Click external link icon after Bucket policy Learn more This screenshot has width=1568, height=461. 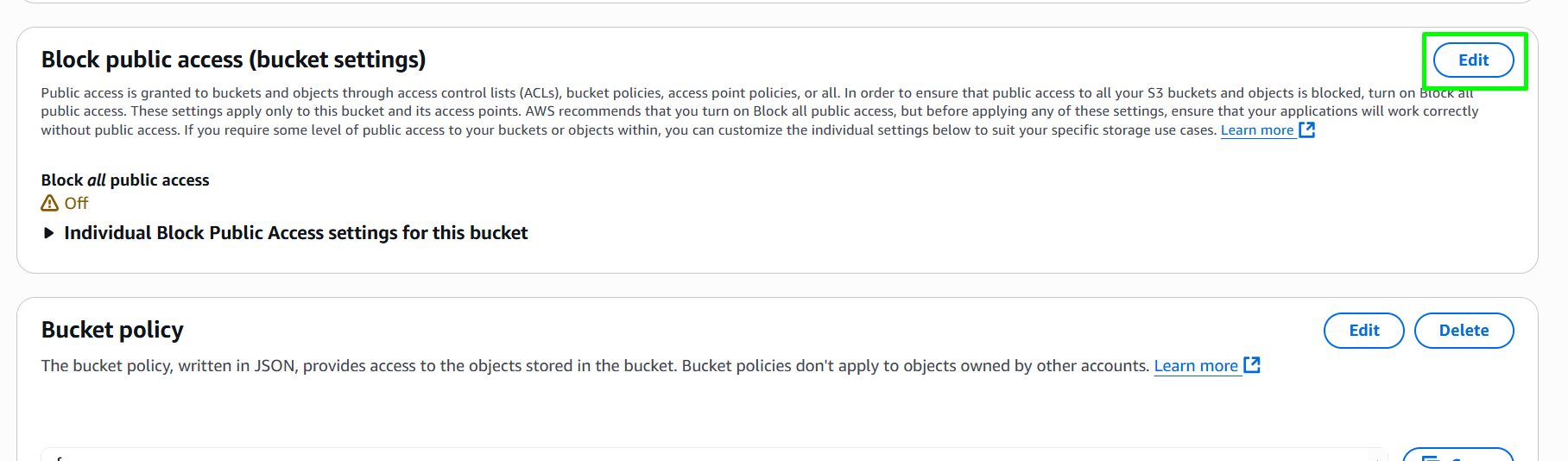[x=1252, y=365]
